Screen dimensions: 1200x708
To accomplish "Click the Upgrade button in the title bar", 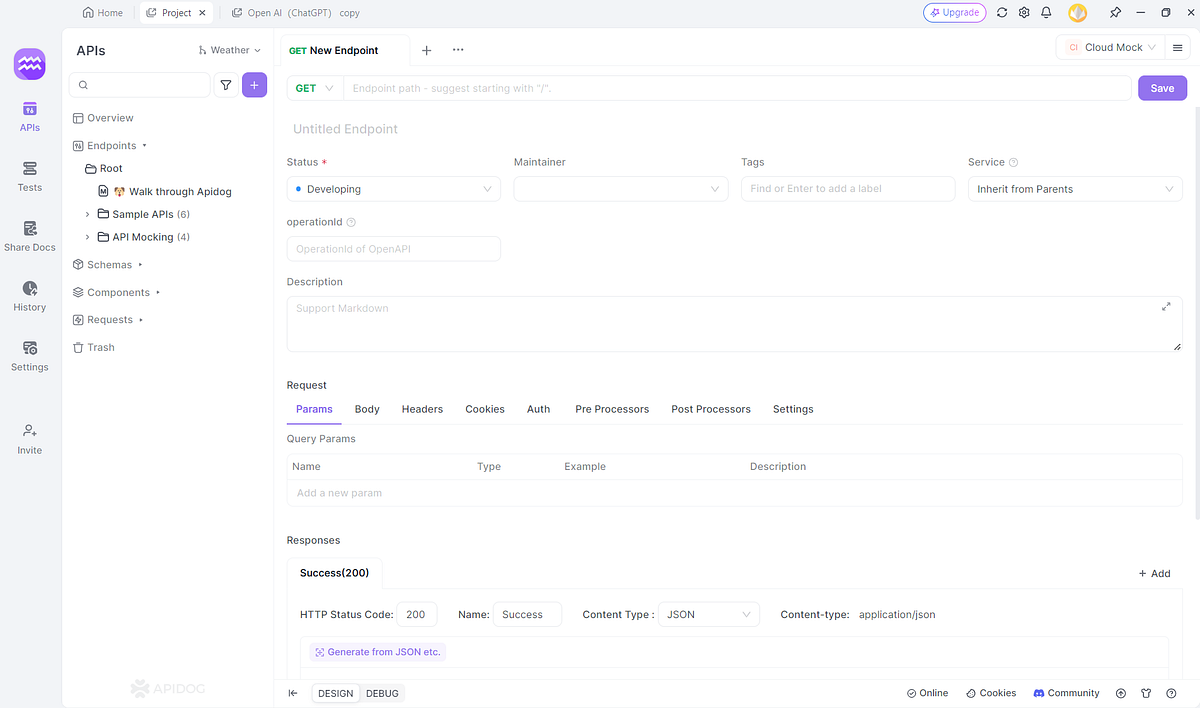I will 953,12.
